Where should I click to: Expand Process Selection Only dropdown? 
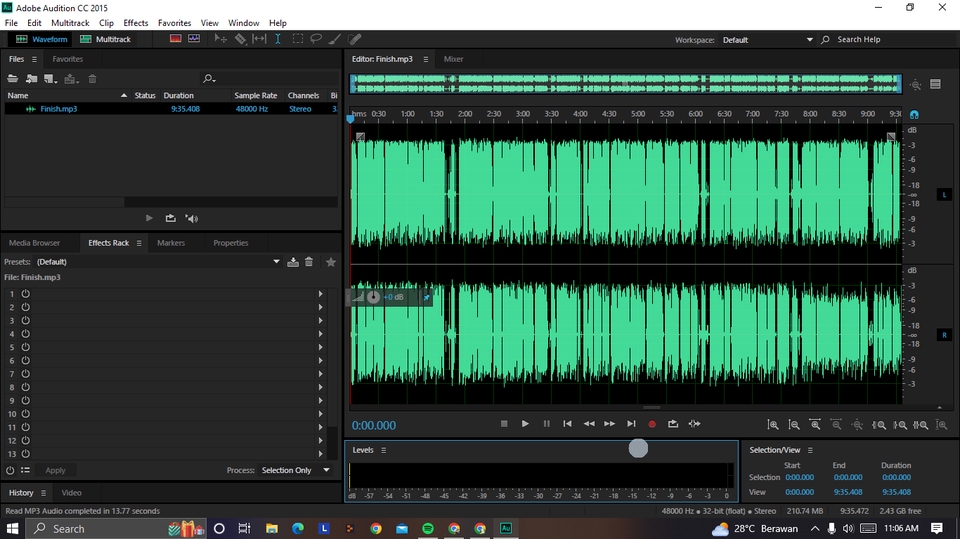(x=295, y=470)
